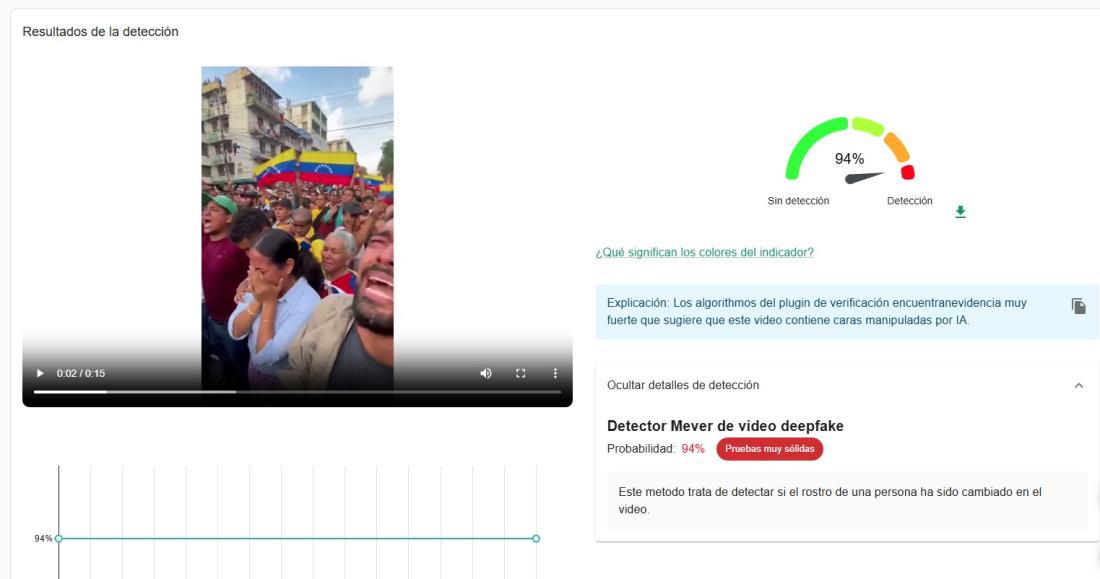Download the detection gauge result

(960, 212)
